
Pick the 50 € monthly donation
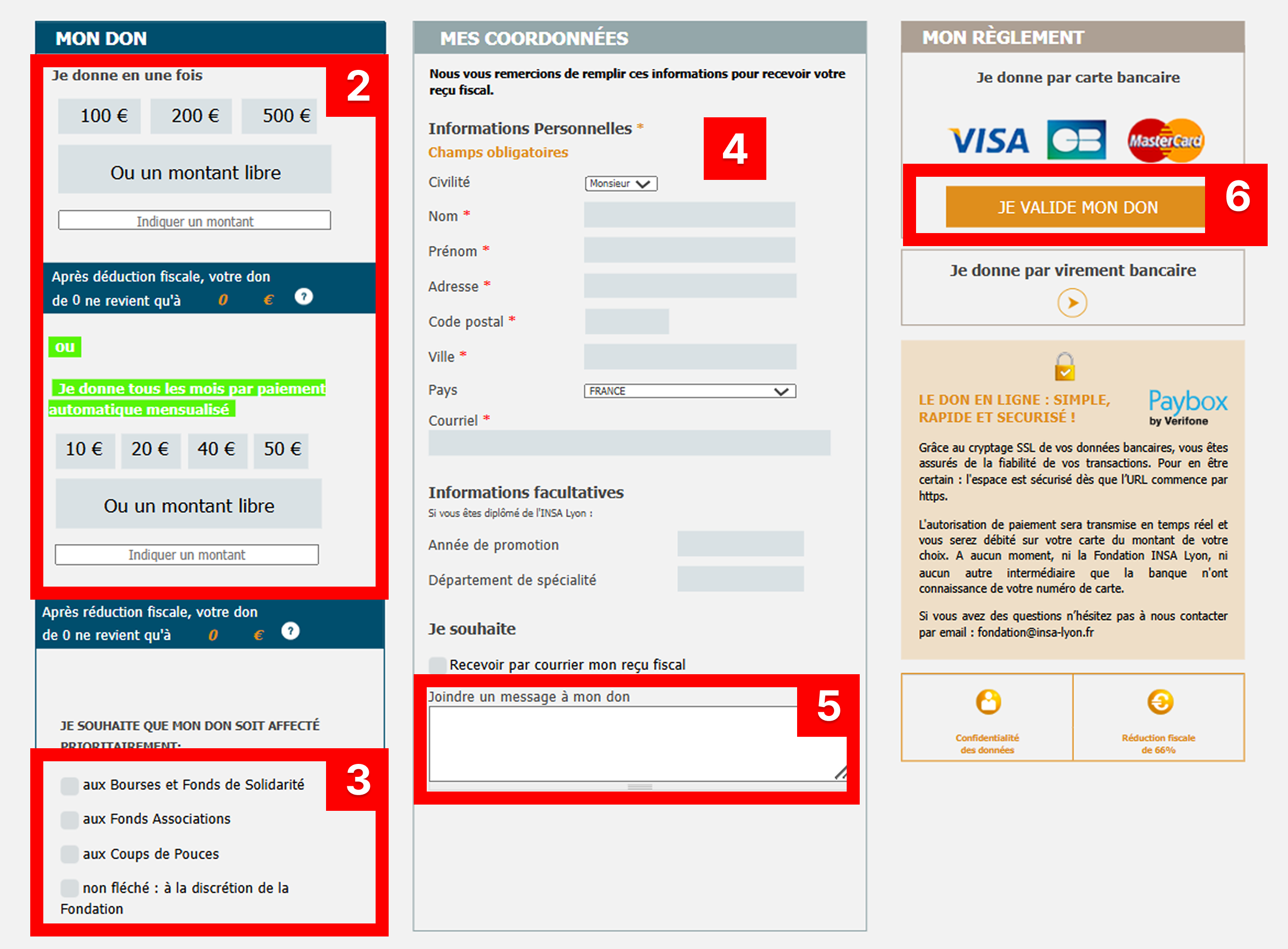click(282, 451)
